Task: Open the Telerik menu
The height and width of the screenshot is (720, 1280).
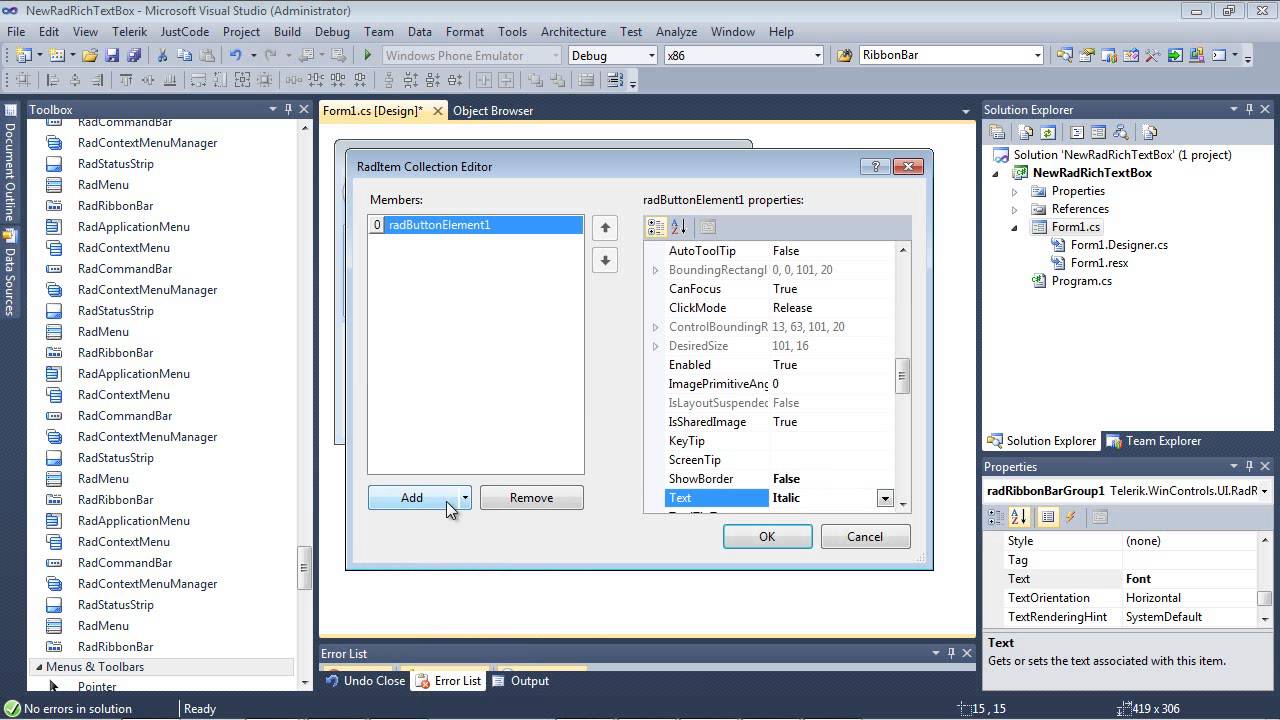Action: pos(129,32)
